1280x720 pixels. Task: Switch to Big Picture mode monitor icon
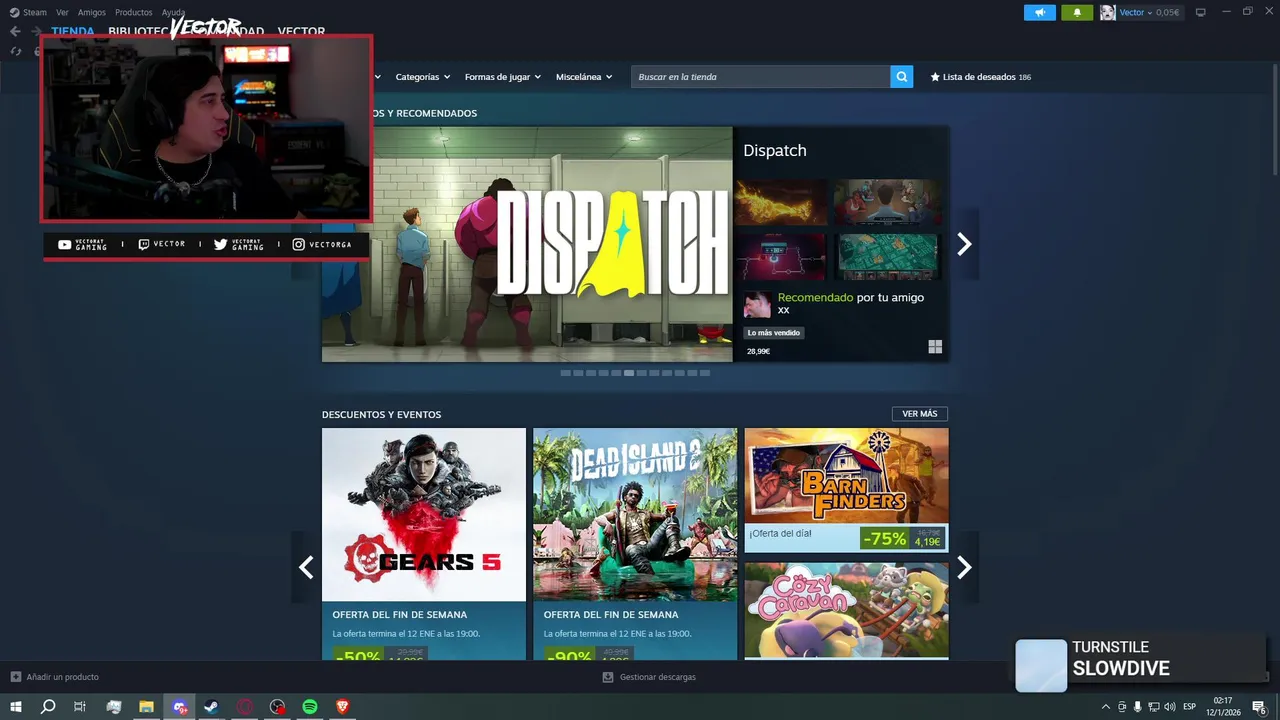(1201, 12)
